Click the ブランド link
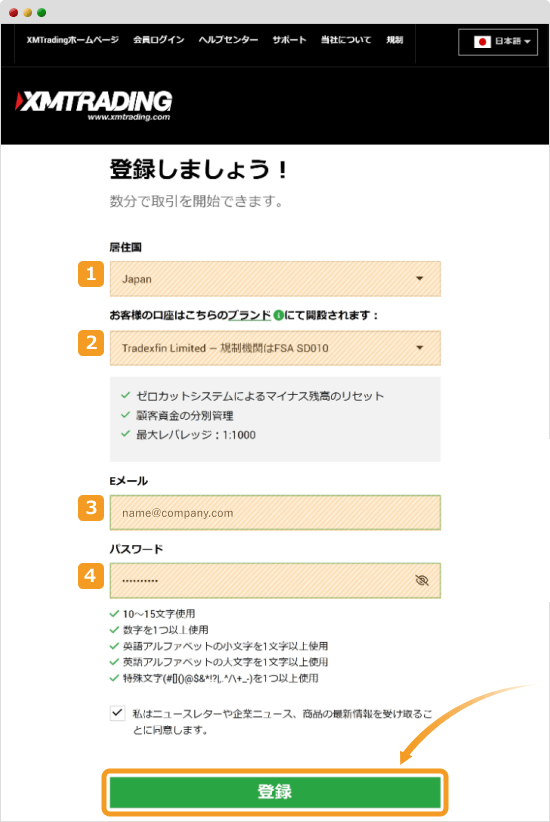The image size is (550, 822). tap(249, 315)
